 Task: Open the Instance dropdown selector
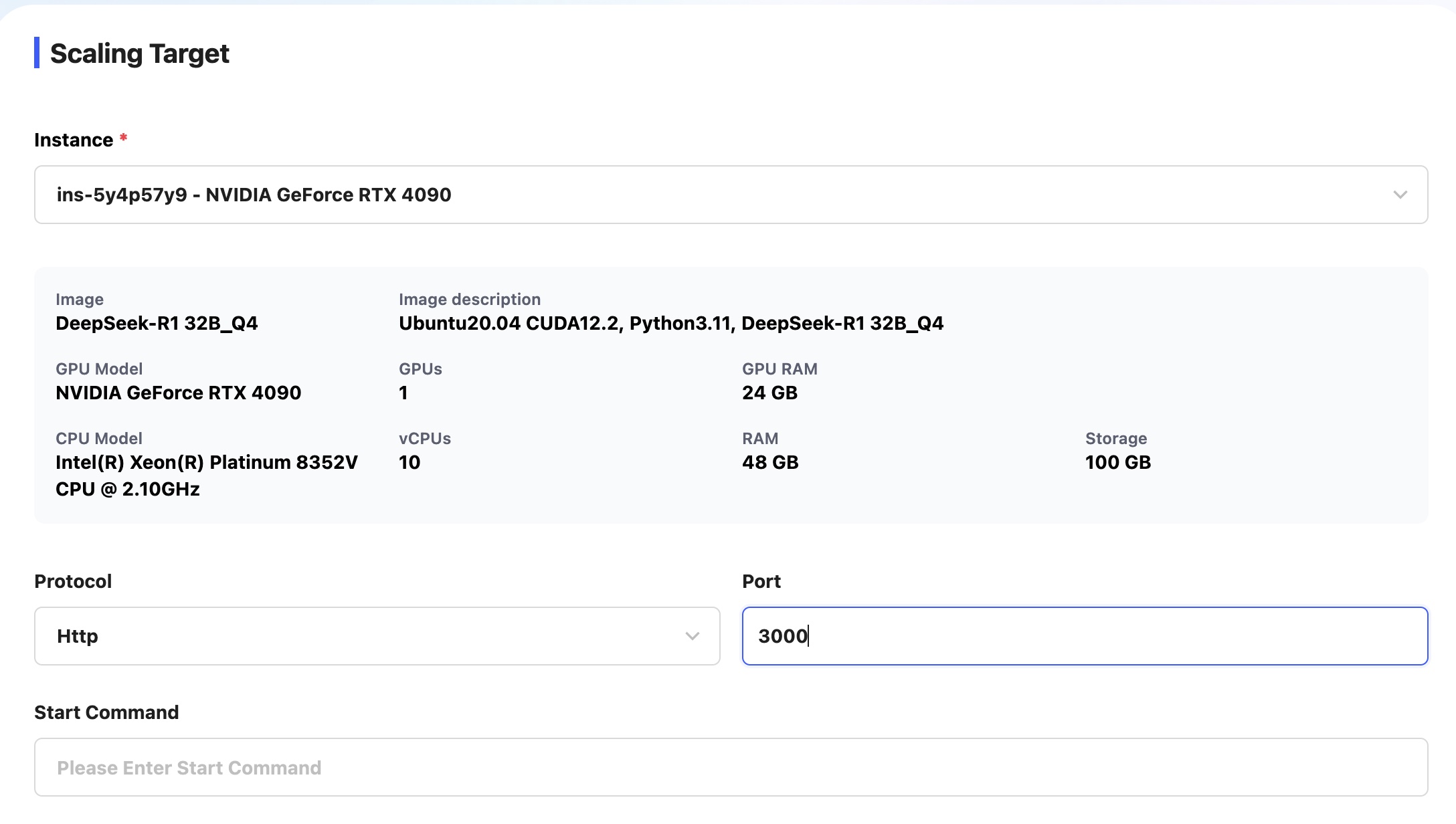coord(729,195)
